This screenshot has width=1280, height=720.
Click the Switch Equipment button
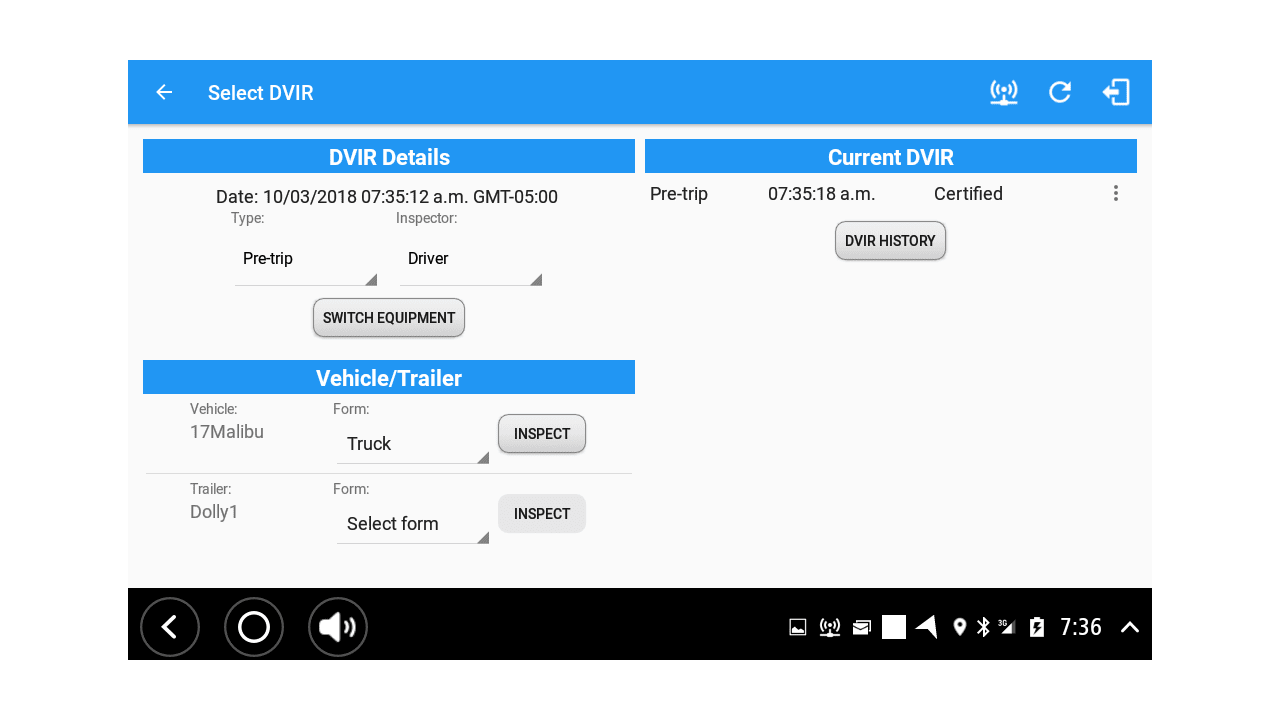389,318
